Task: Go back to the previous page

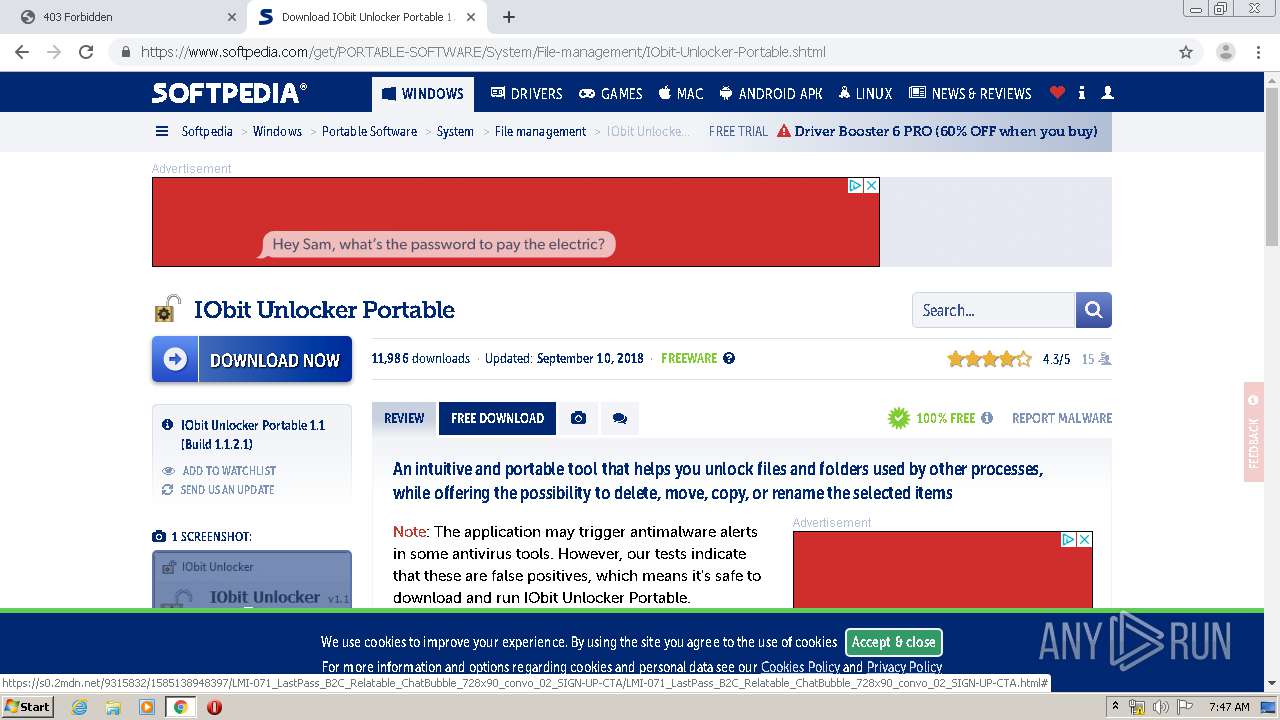Action: pos(22,52)
